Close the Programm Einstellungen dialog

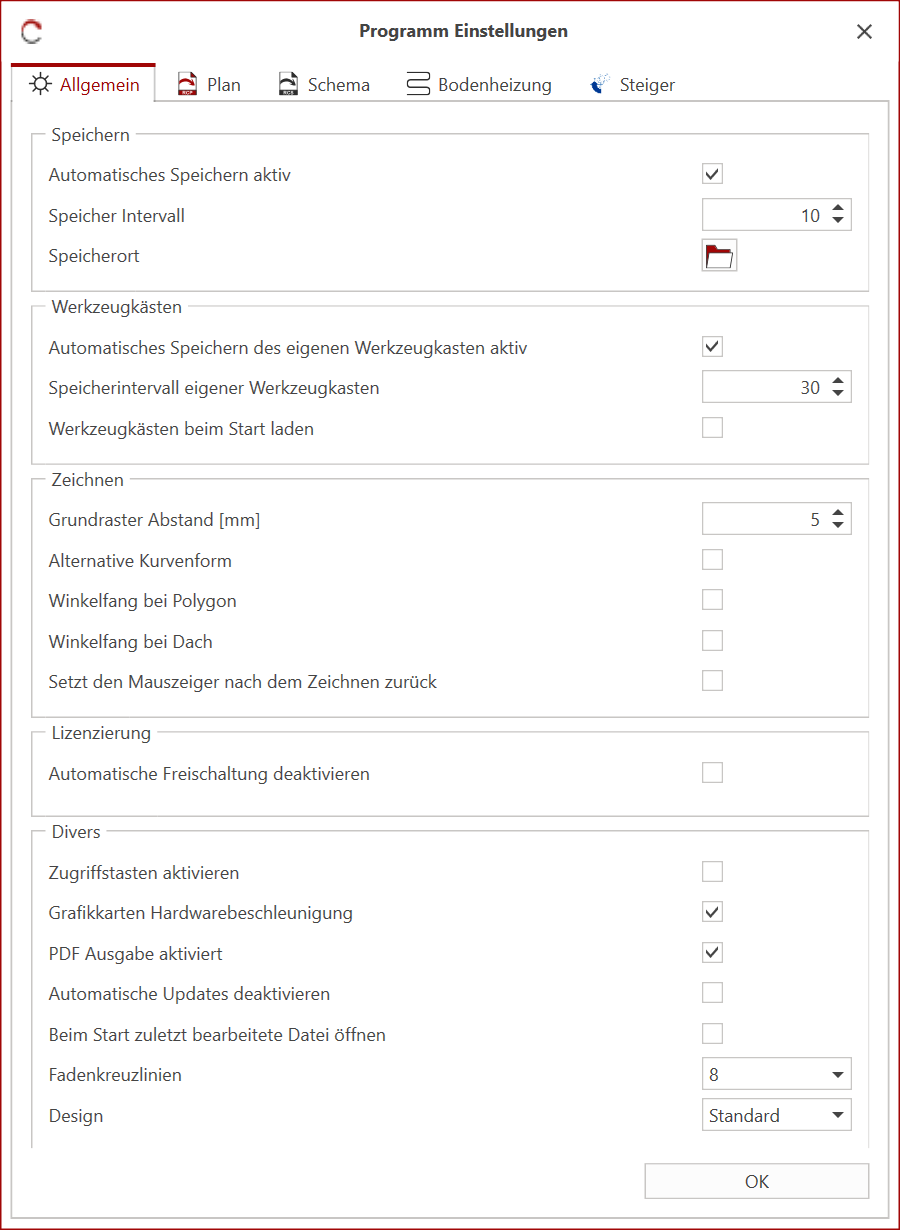tap(864, 31)
